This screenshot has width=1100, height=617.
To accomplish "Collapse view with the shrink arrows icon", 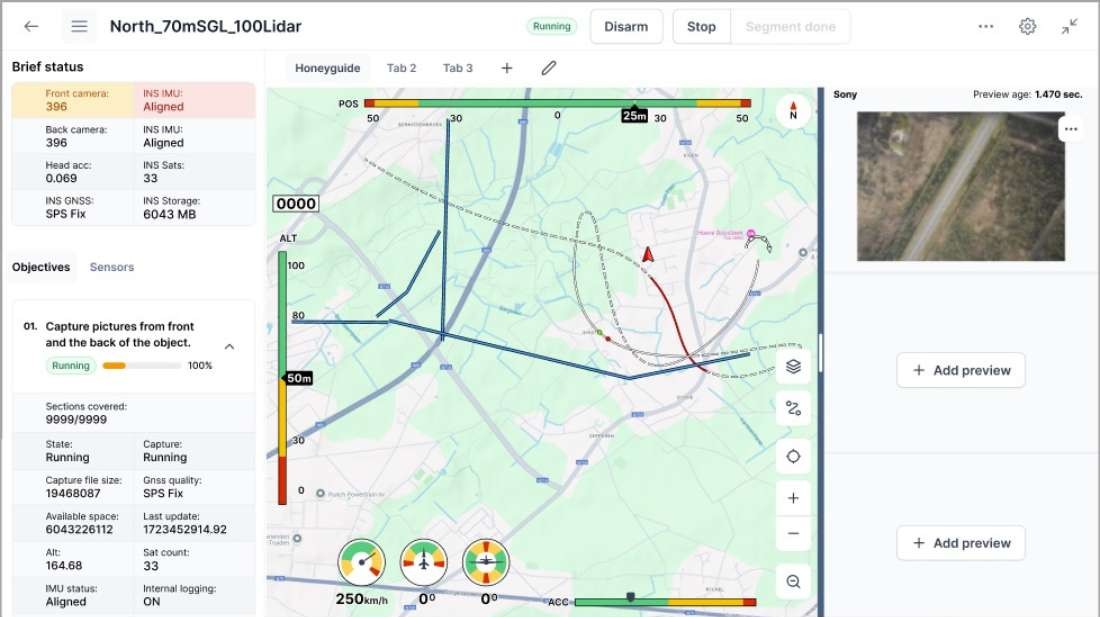I will pos(1069,27).
